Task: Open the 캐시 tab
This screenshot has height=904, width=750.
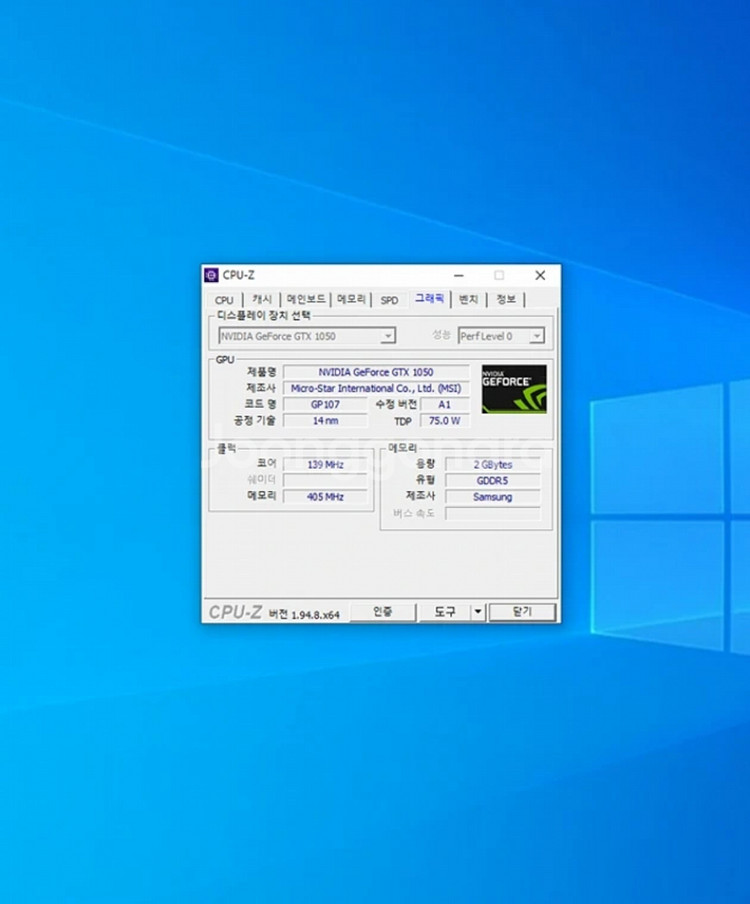Action: pos(262,299)
